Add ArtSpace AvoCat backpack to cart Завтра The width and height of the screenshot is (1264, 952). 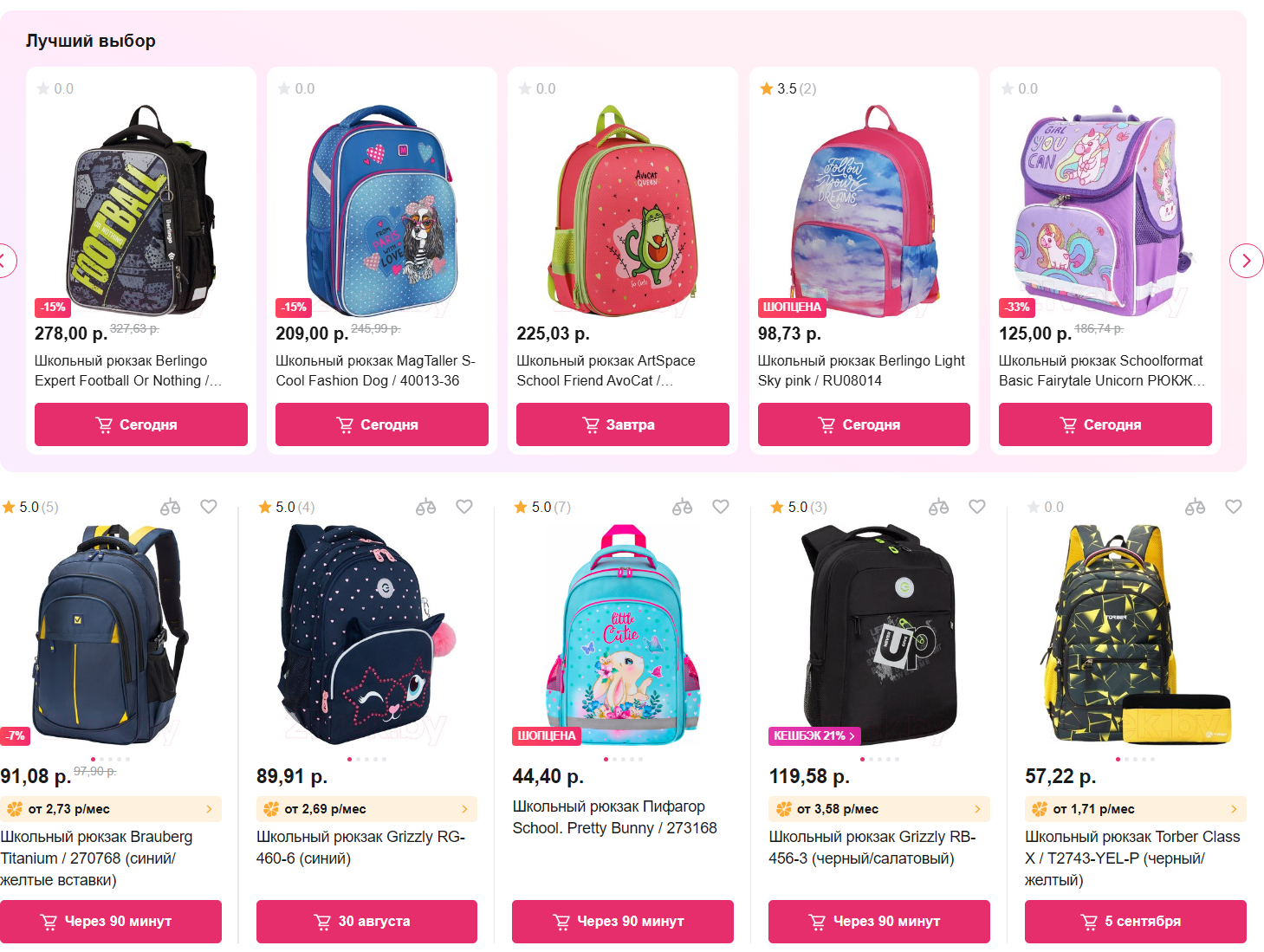(623, 424)
